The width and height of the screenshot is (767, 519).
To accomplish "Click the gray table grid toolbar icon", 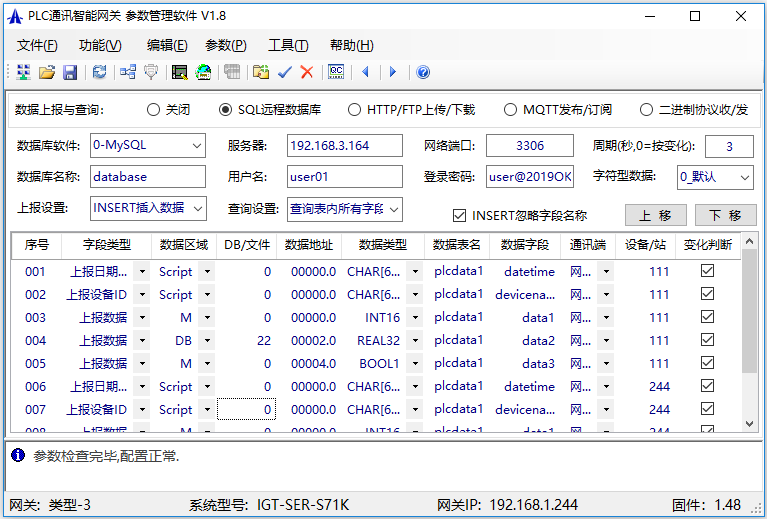I will click(232, 72).
